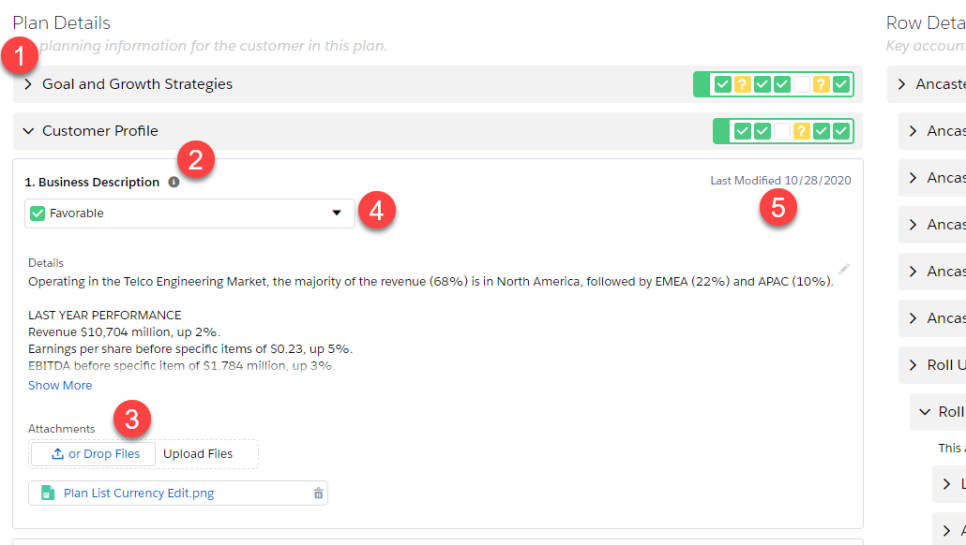Click the pencil edit icon beside Details
This screenshot has height=545, width=966.
[844, 268]
